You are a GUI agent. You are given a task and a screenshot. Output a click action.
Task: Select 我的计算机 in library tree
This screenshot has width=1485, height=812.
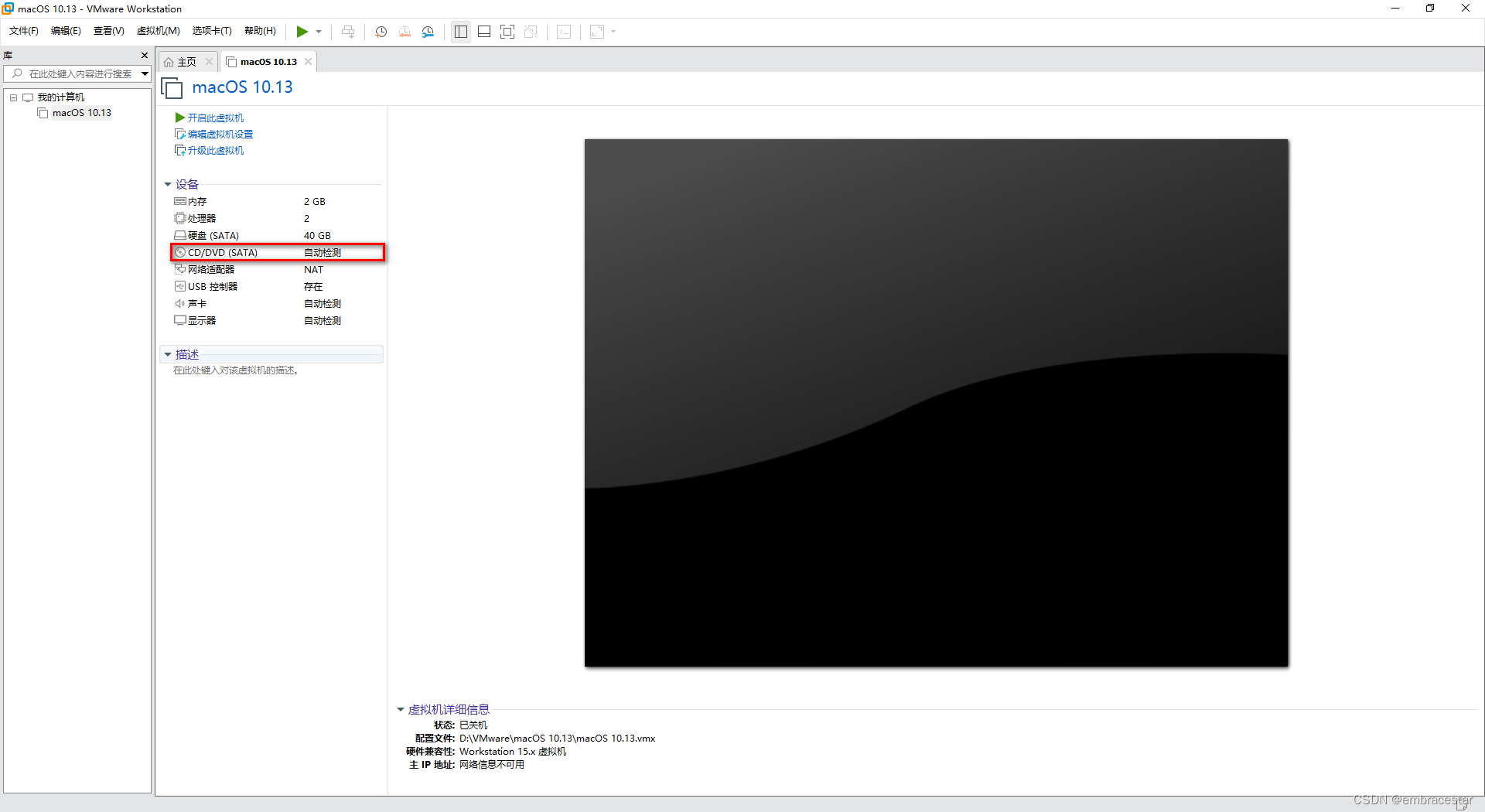[60, 97]
